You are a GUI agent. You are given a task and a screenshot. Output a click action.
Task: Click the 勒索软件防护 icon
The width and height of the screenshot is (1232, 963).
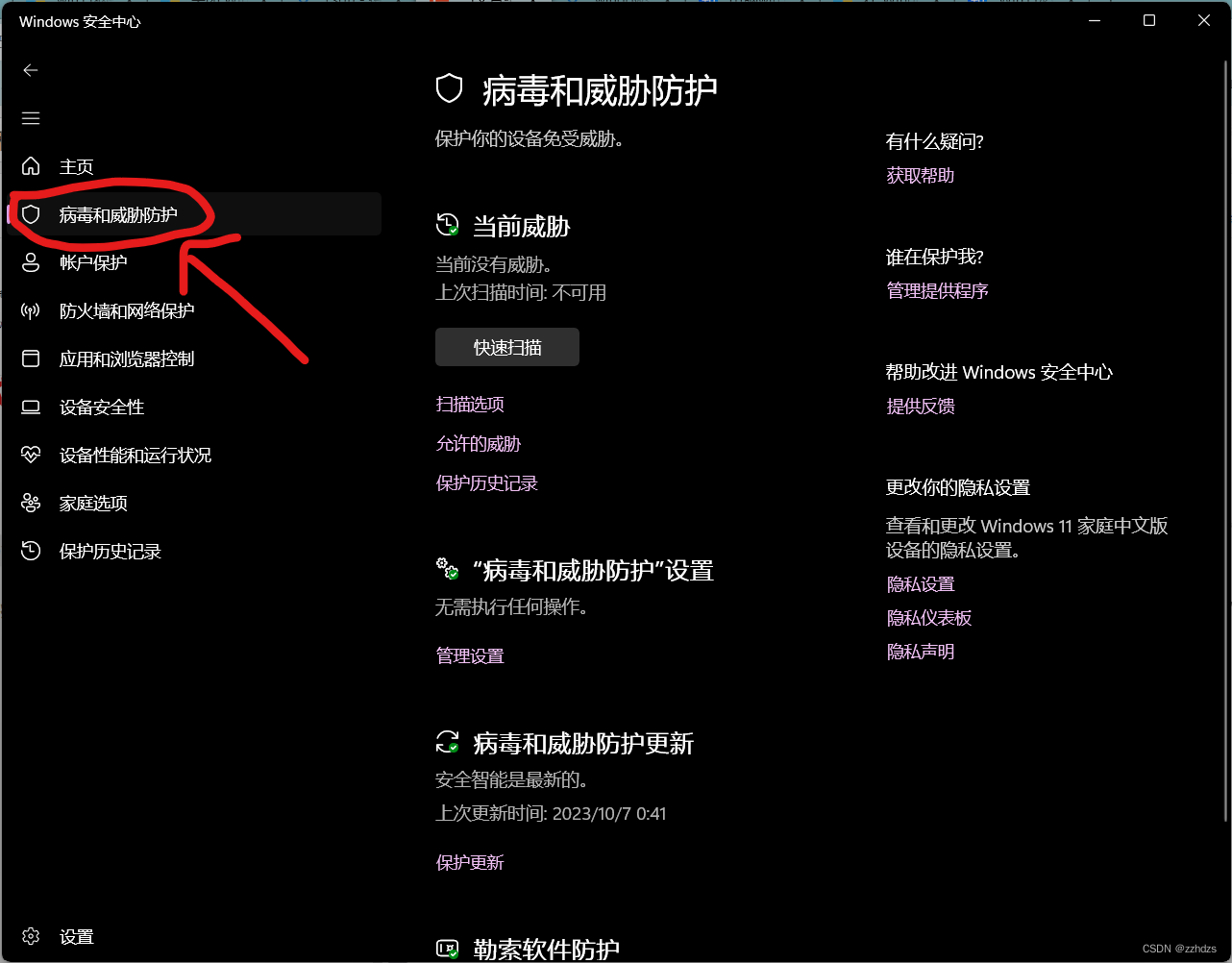448,950
